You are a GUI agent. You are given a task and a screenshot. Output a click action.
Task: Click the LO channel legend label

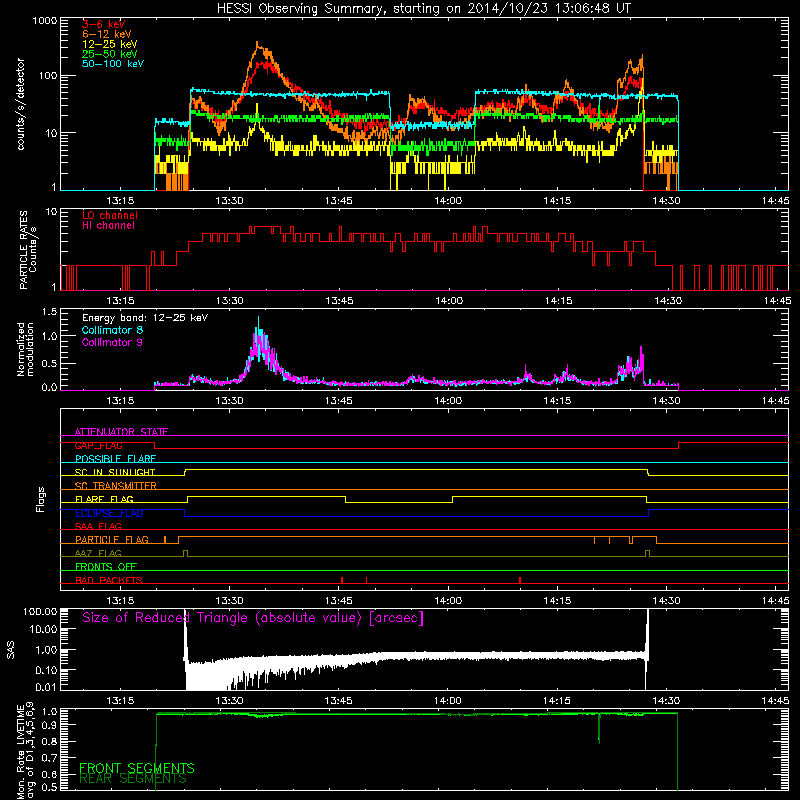click(110, 215)
